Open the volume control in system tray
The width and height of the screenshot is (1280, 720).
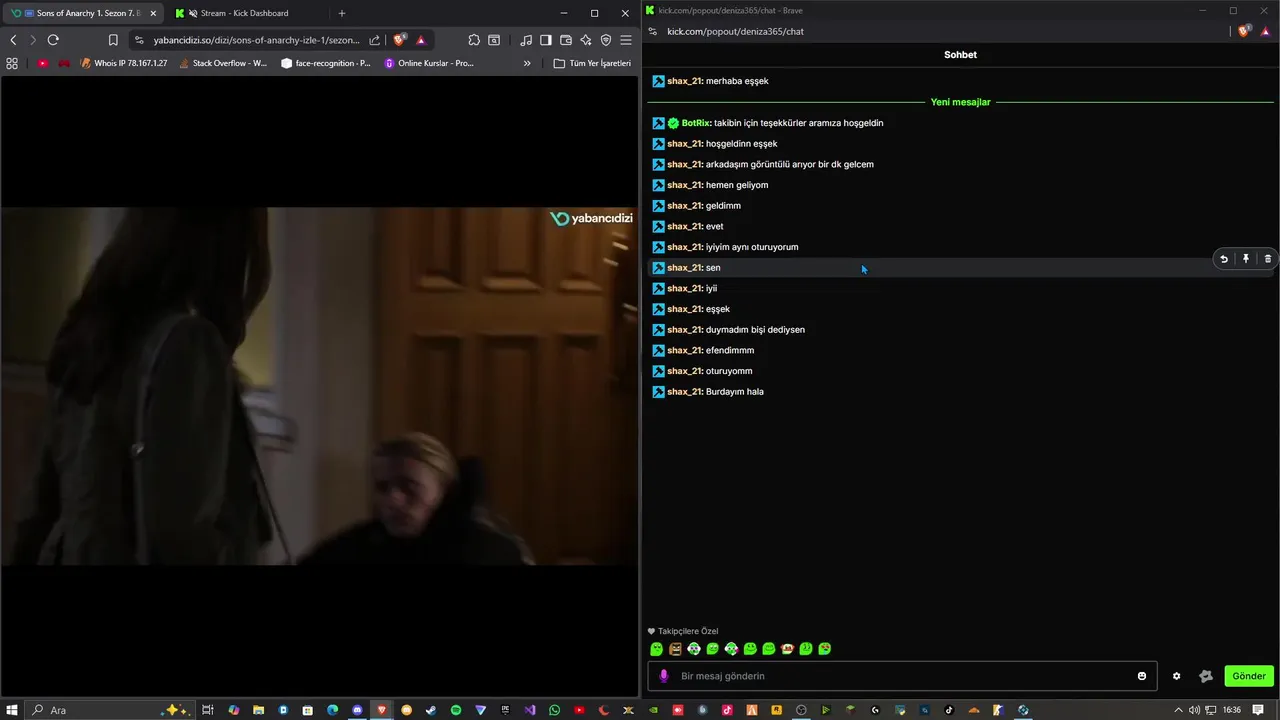point(1194,710)
